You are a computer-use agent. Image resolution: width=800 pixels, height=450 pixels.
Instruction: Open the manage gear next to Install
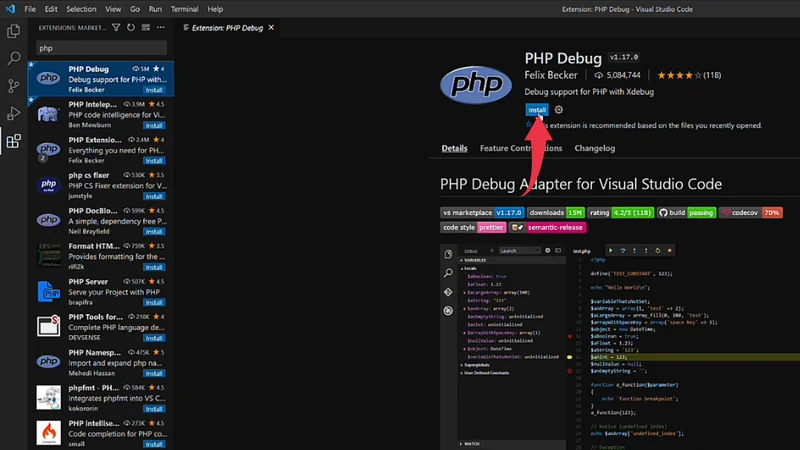click(559, 110)
